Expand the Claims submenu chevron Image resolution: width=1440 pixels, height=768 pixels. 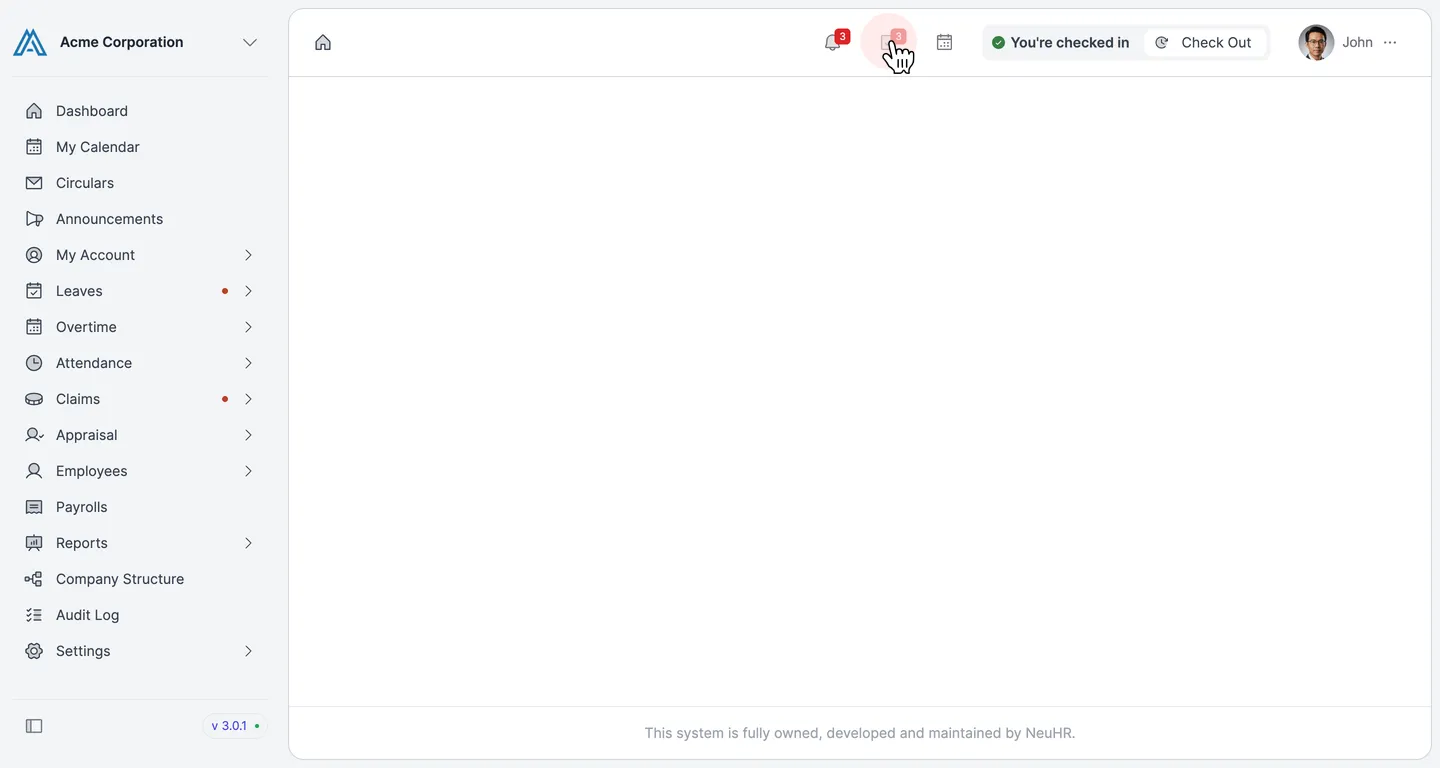(x=248, y=399)
